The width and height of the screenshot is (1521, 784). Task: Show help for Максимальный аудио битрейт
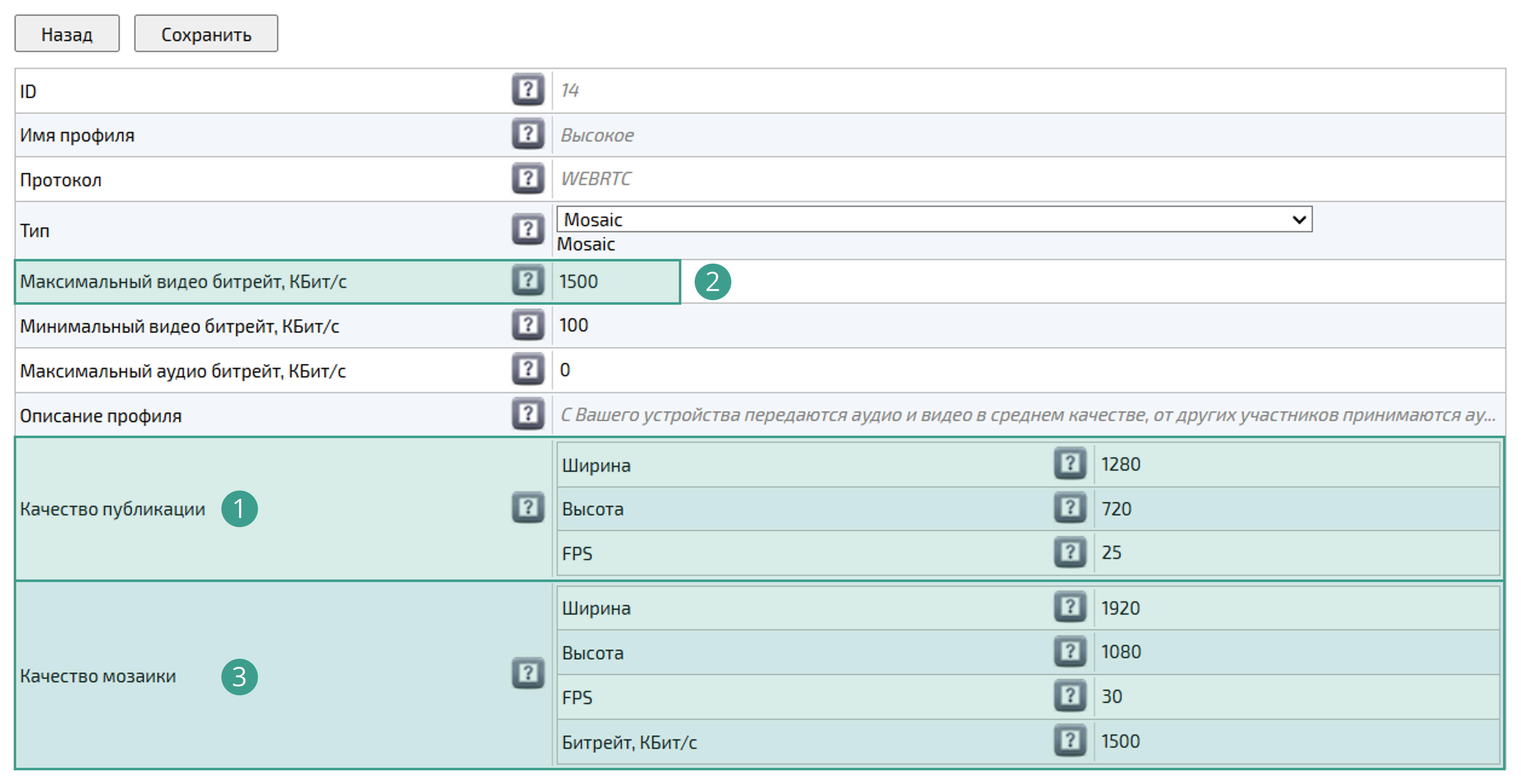(527, 369)
